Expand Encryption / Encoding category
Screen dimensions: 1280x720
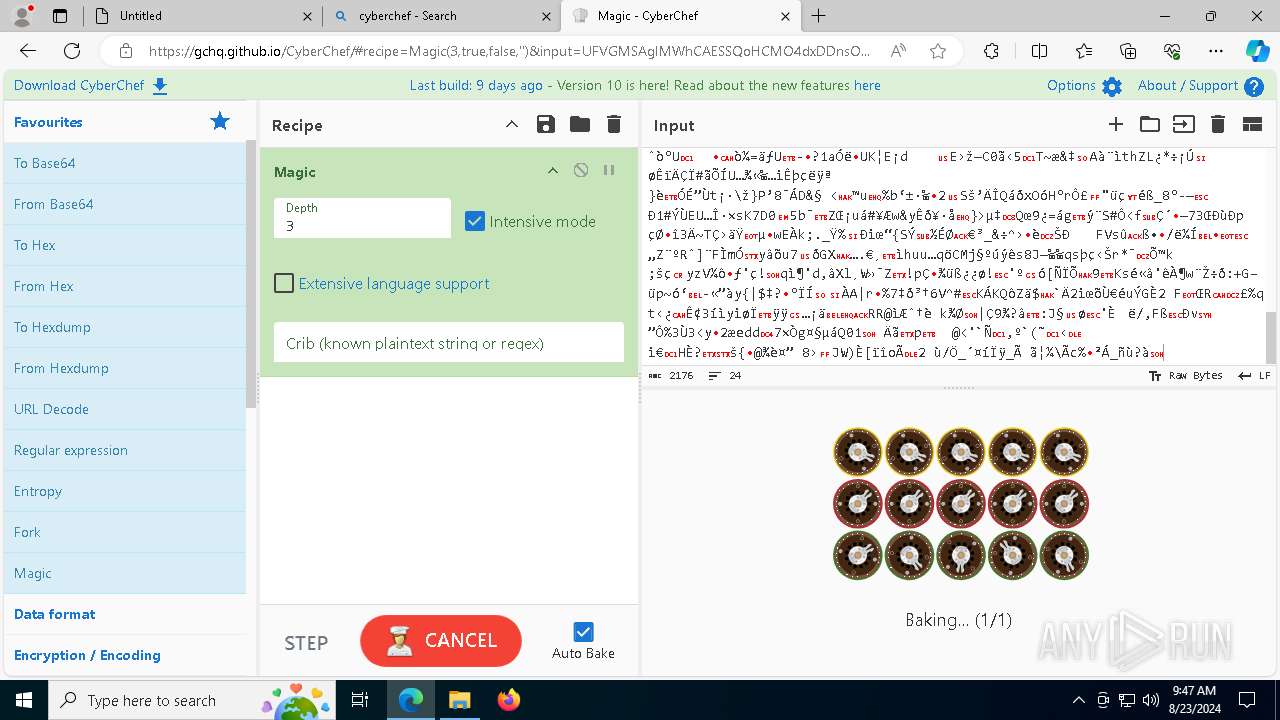pos(124,655)
